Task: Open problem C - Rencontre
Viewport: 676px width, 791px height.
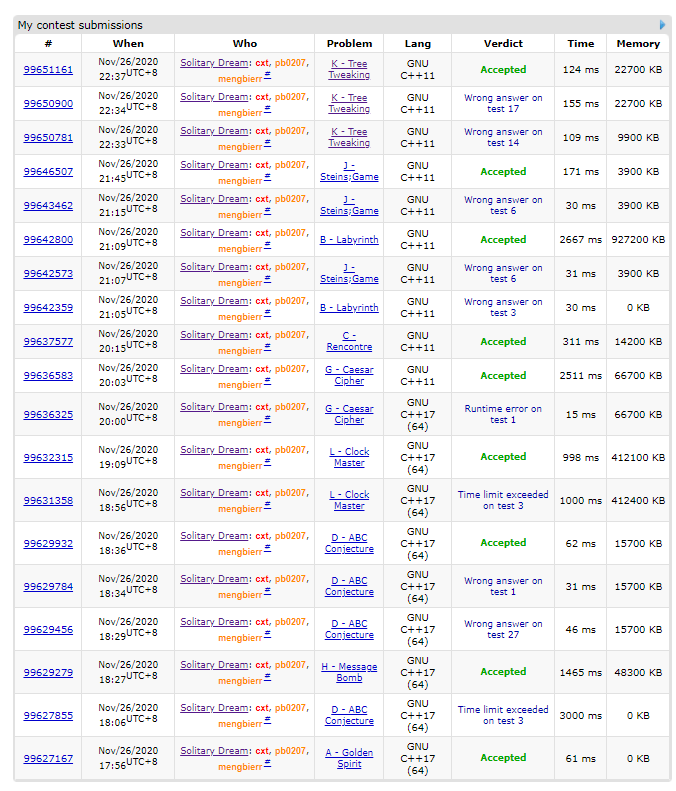Action: [349, 341]
